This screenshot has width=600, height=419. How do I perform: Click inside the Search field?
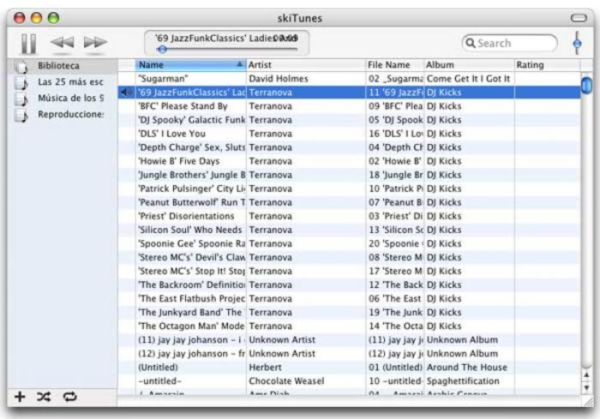510,43
